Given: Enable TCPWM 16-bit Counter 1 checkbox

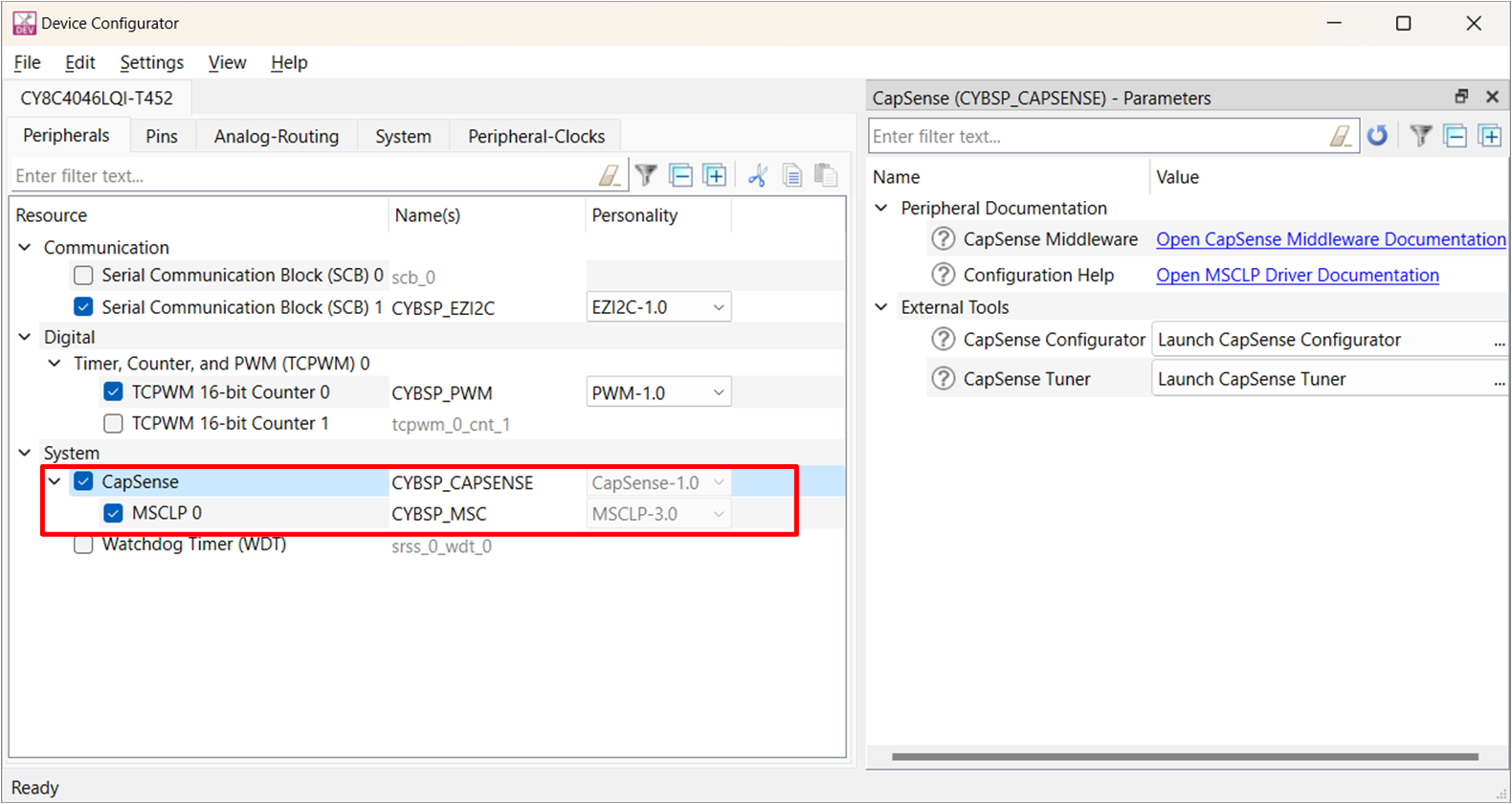Looking at the screenshot, I should tap(113, 423).
